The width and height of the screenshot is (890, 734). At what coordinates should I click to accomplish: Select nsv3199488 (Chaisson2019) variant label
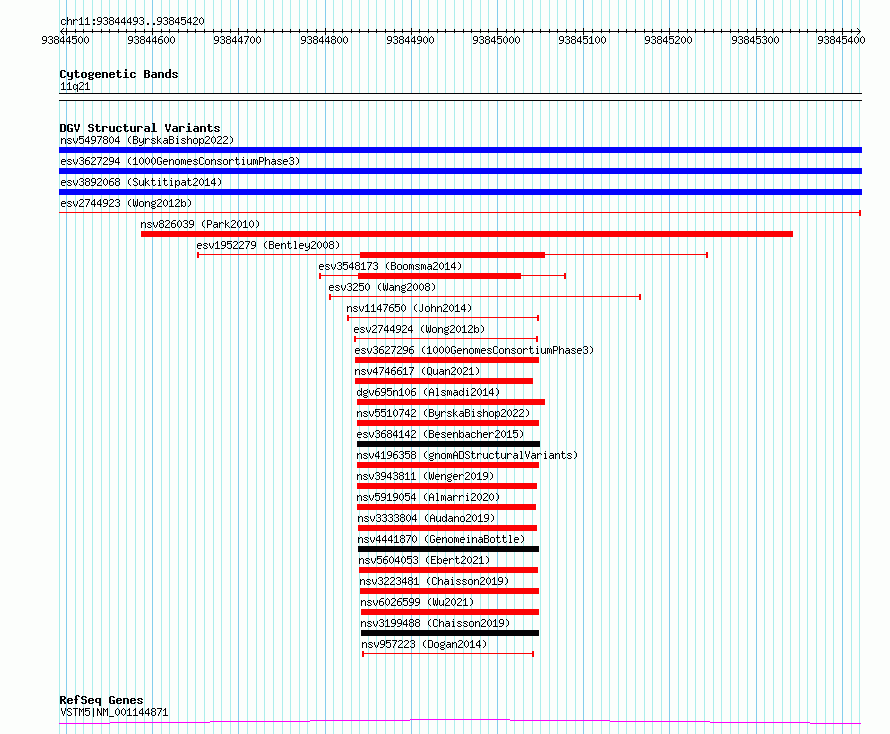[435, 623]
